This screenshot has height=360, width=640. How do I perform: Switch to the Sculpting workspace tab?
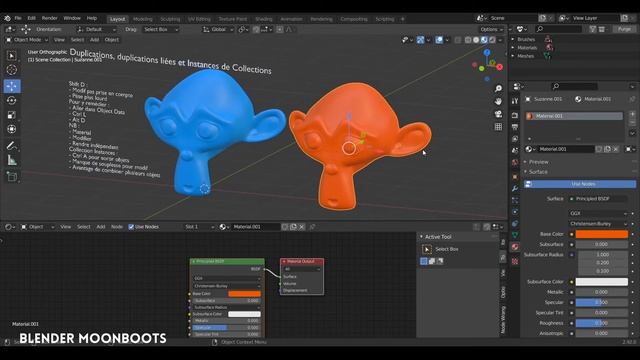pos(170,19)
